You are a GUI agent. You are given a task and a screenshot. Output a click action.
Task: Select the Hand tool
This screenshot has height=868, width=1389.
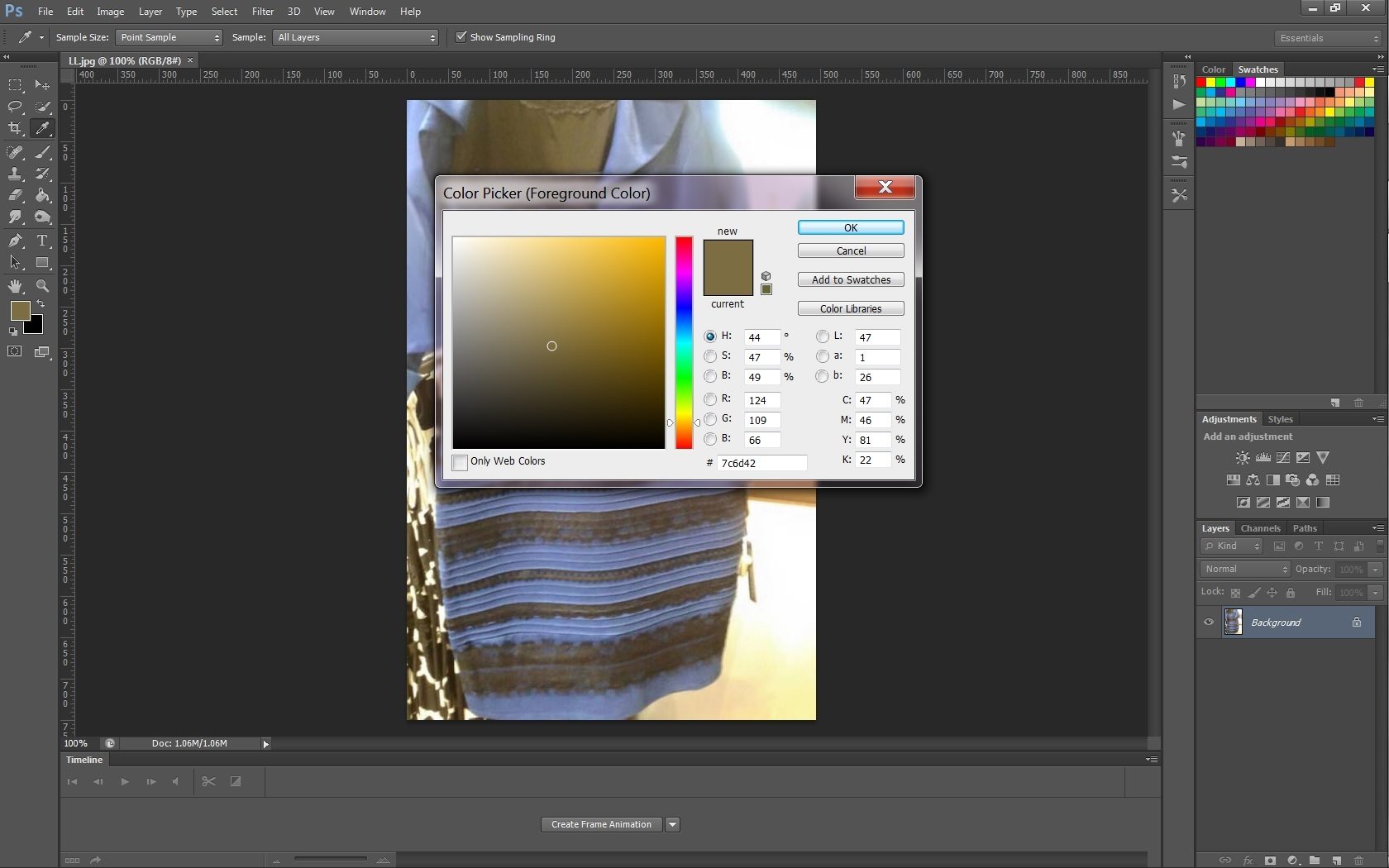click(x=15, y=286)
